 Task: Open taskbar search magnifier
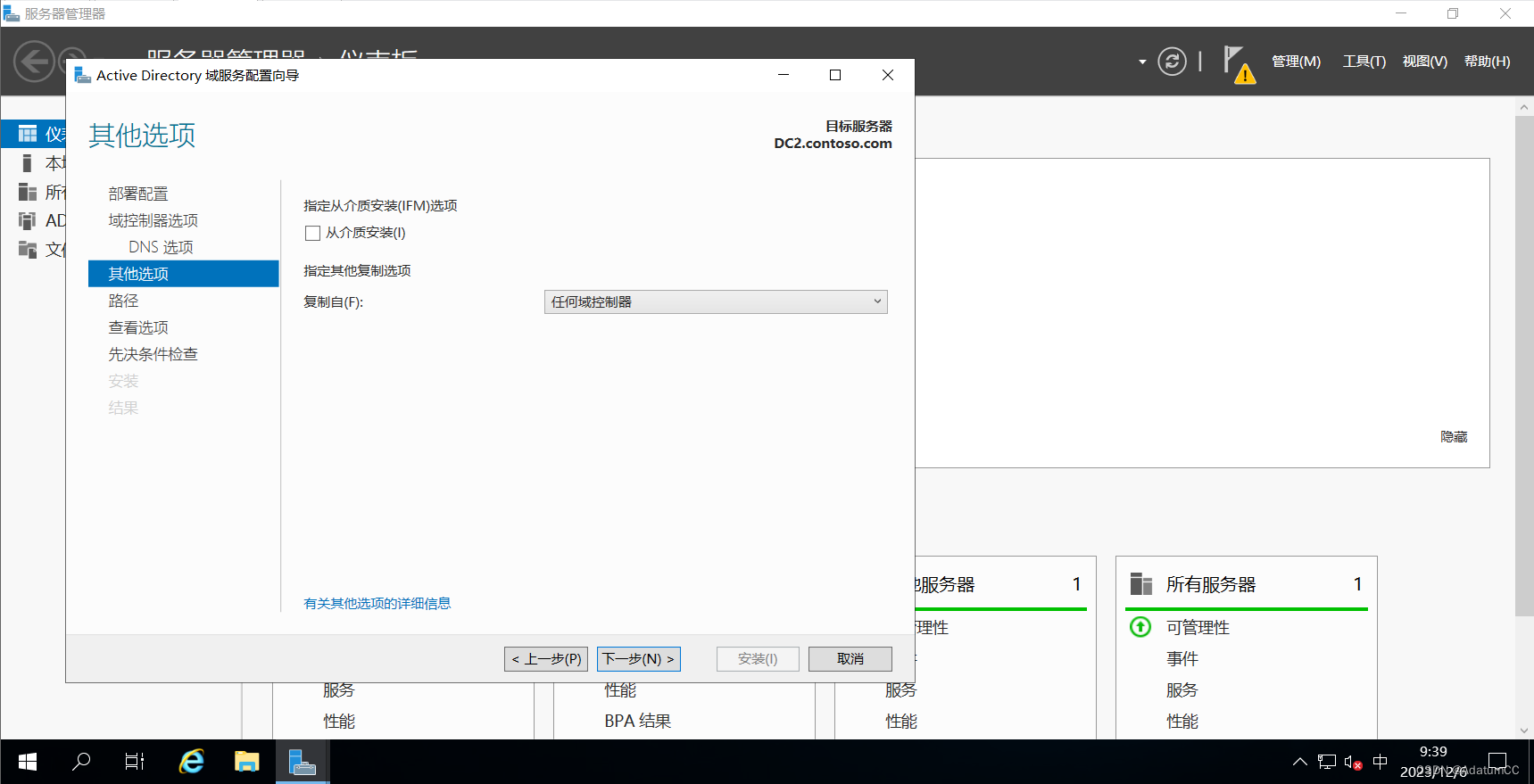pos(81,762)
